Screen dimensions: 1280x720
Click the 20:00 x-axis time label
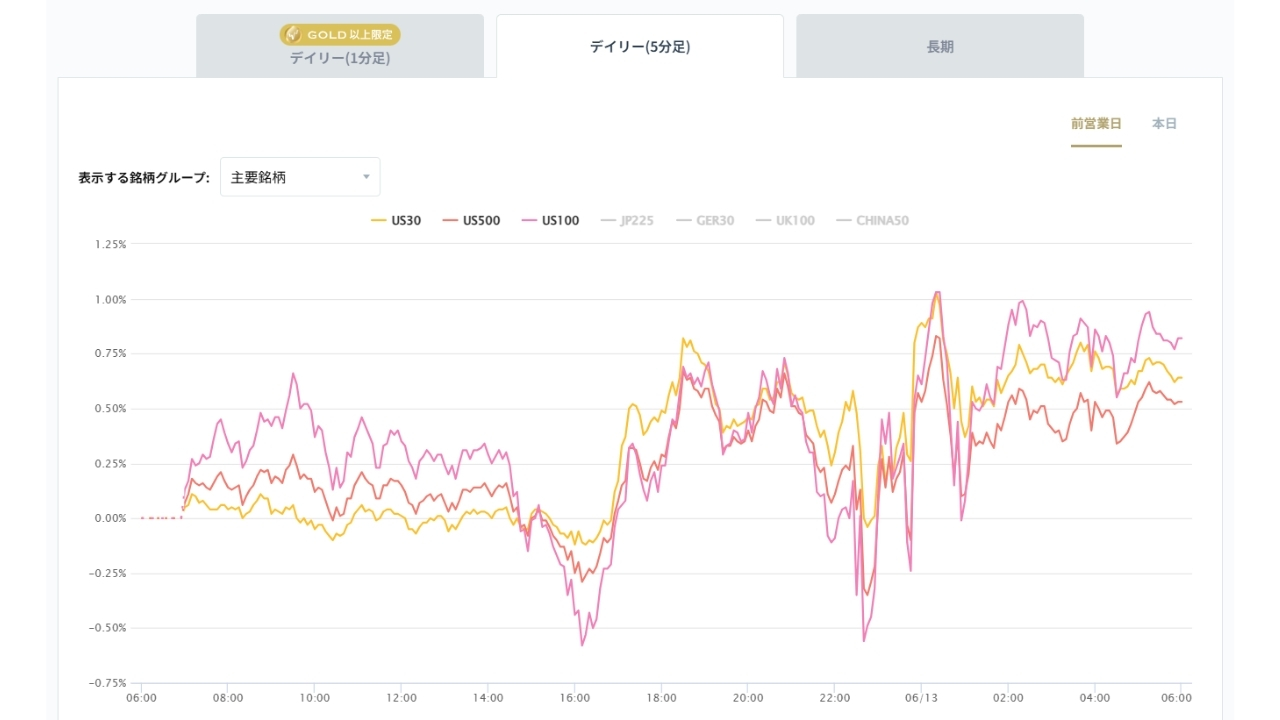(748, 697)
